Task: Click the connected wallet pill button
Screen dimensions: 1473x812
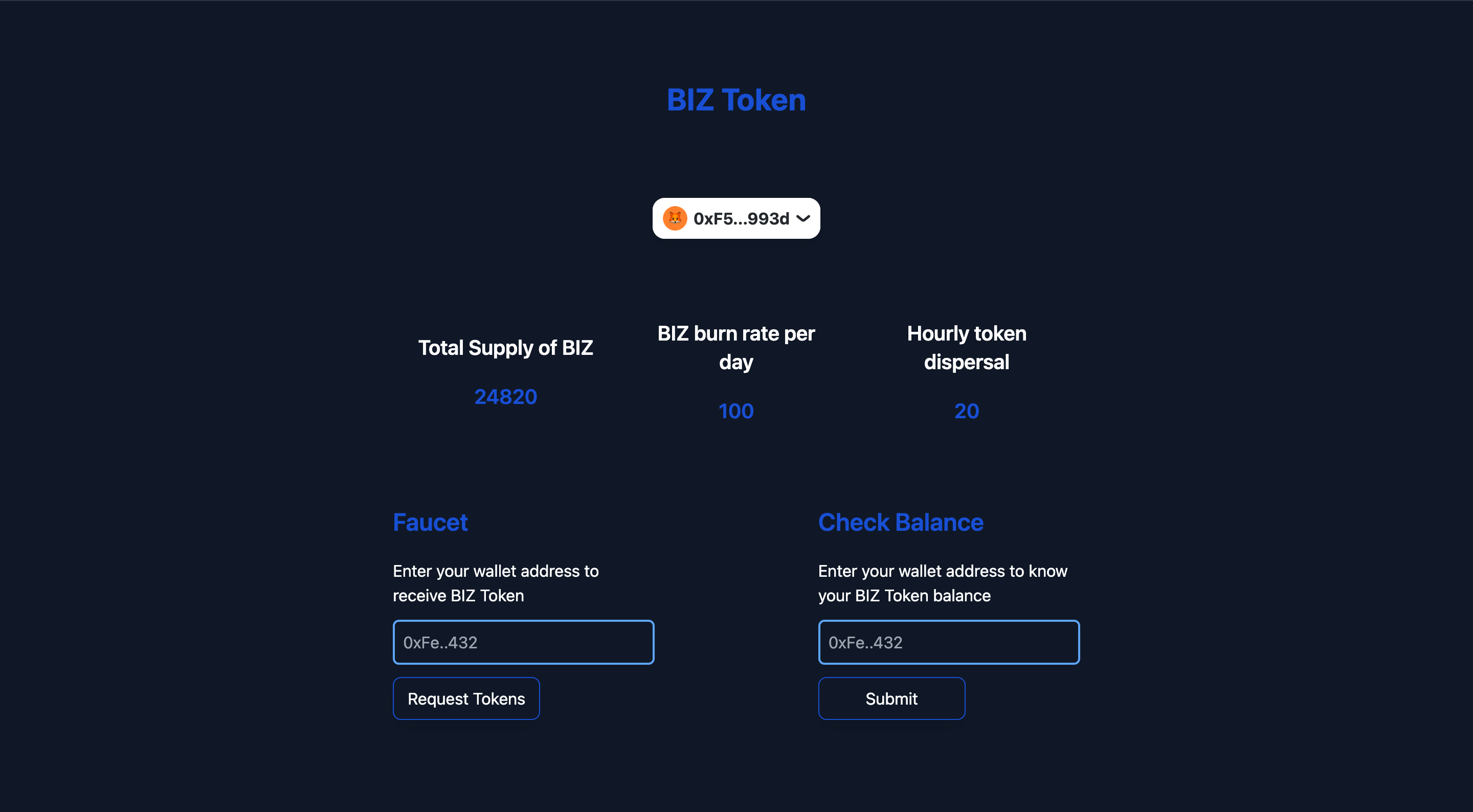Action: click(736, 218)
